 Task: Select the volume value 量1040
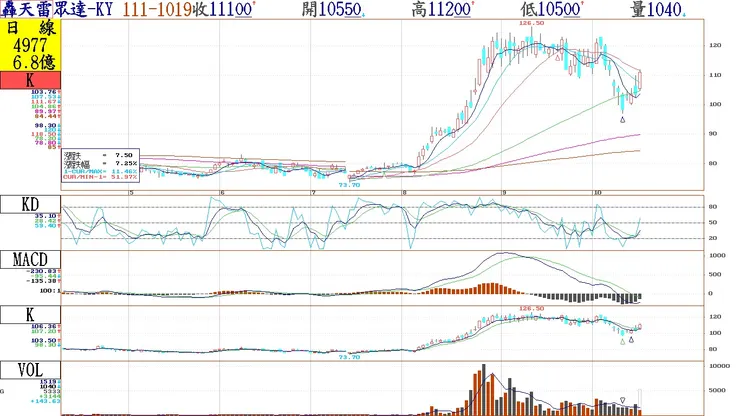click(656, 9)
